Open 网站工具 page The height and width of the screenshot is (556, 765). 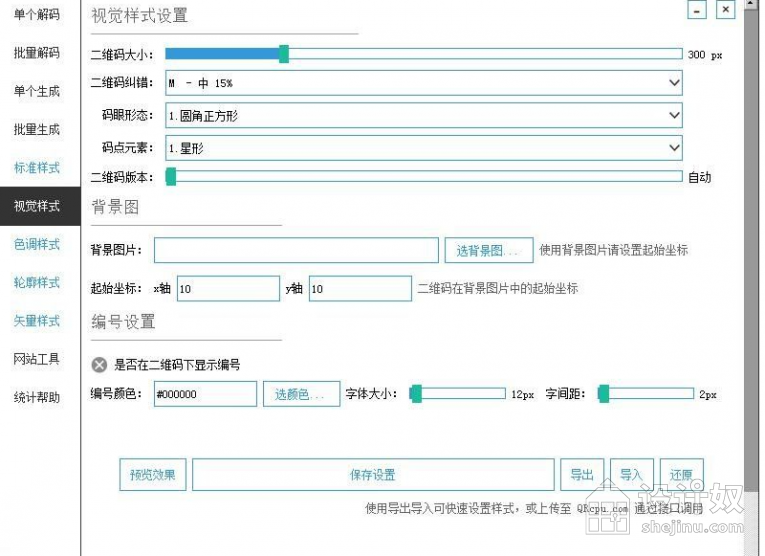pyautogui.click(x=37, y=359)
